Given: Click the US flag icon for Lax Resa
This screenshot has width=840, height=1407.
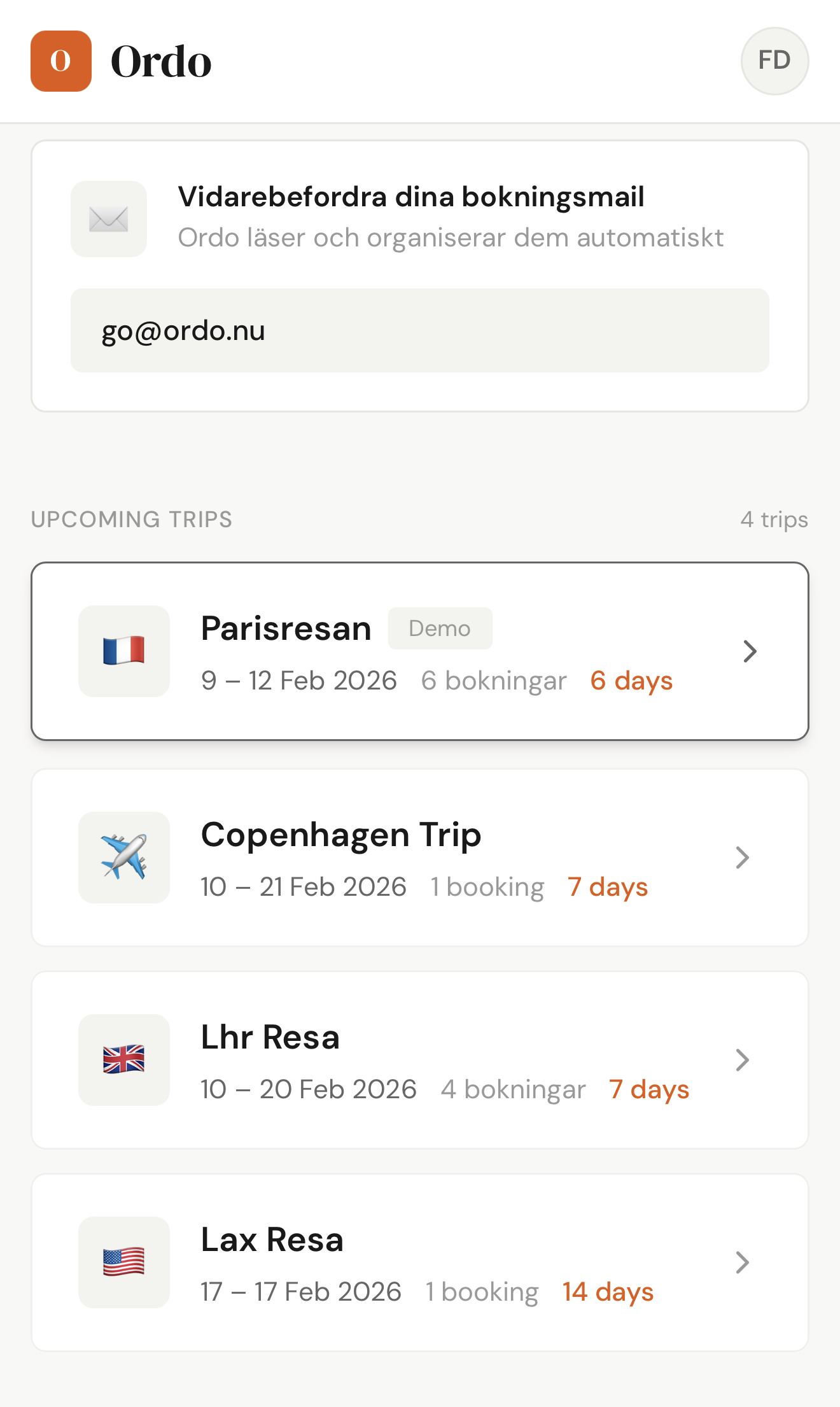Looking at the screenshot, I should (x=124, y=1262).
